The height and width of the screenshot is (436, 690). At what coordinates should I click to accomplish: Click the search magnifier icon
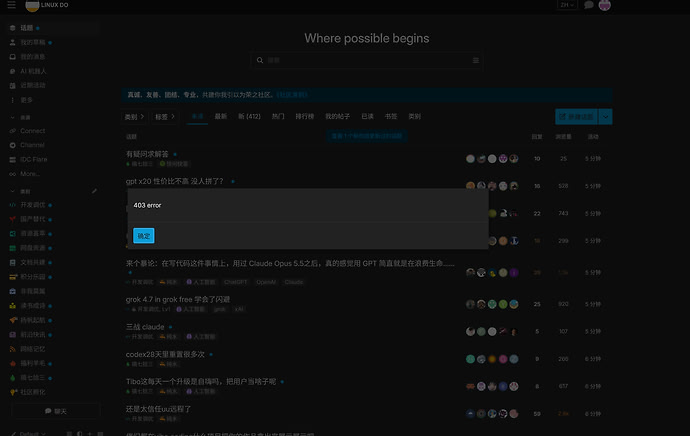click(x=260, y=60)
